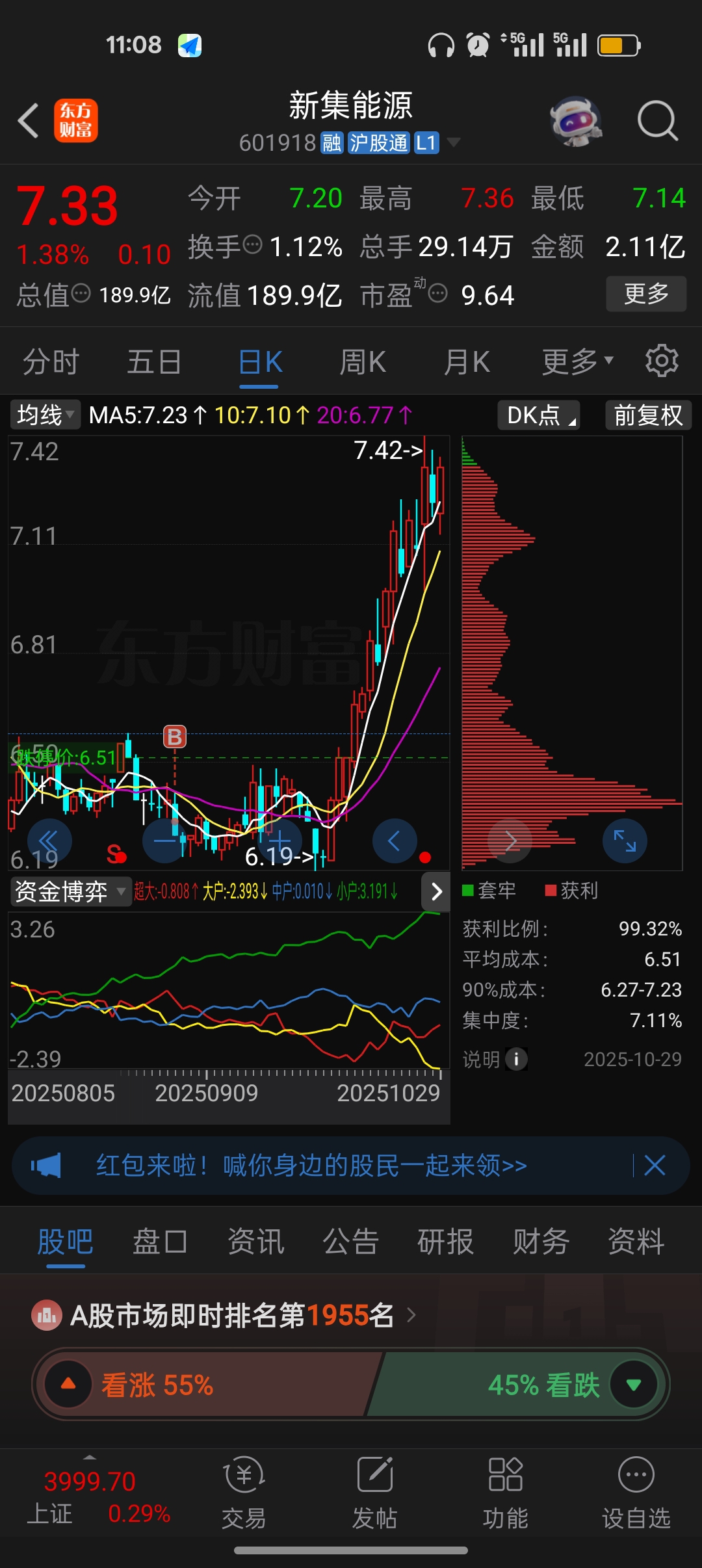The image size is (702, 1568).
Task: Tap right arrow on chip distribution
Action: pyautogui.click(x=510, y=841)
